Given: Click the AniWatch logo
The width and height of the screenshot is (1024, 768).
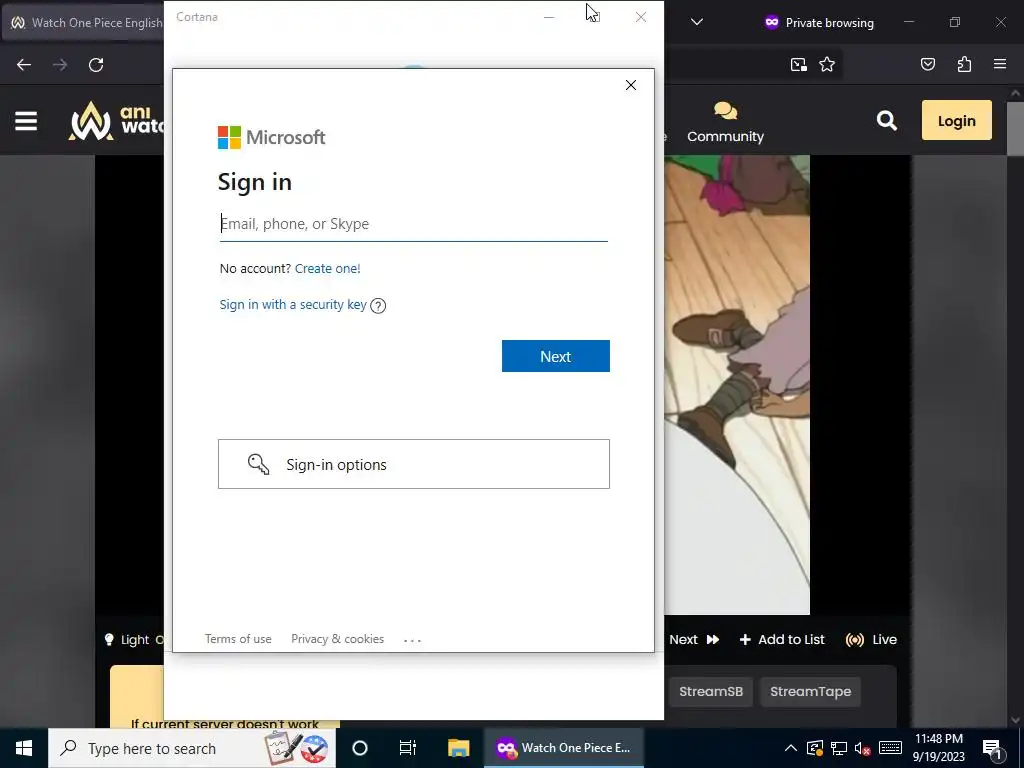Looking at the screenshot, I should 116,121.
